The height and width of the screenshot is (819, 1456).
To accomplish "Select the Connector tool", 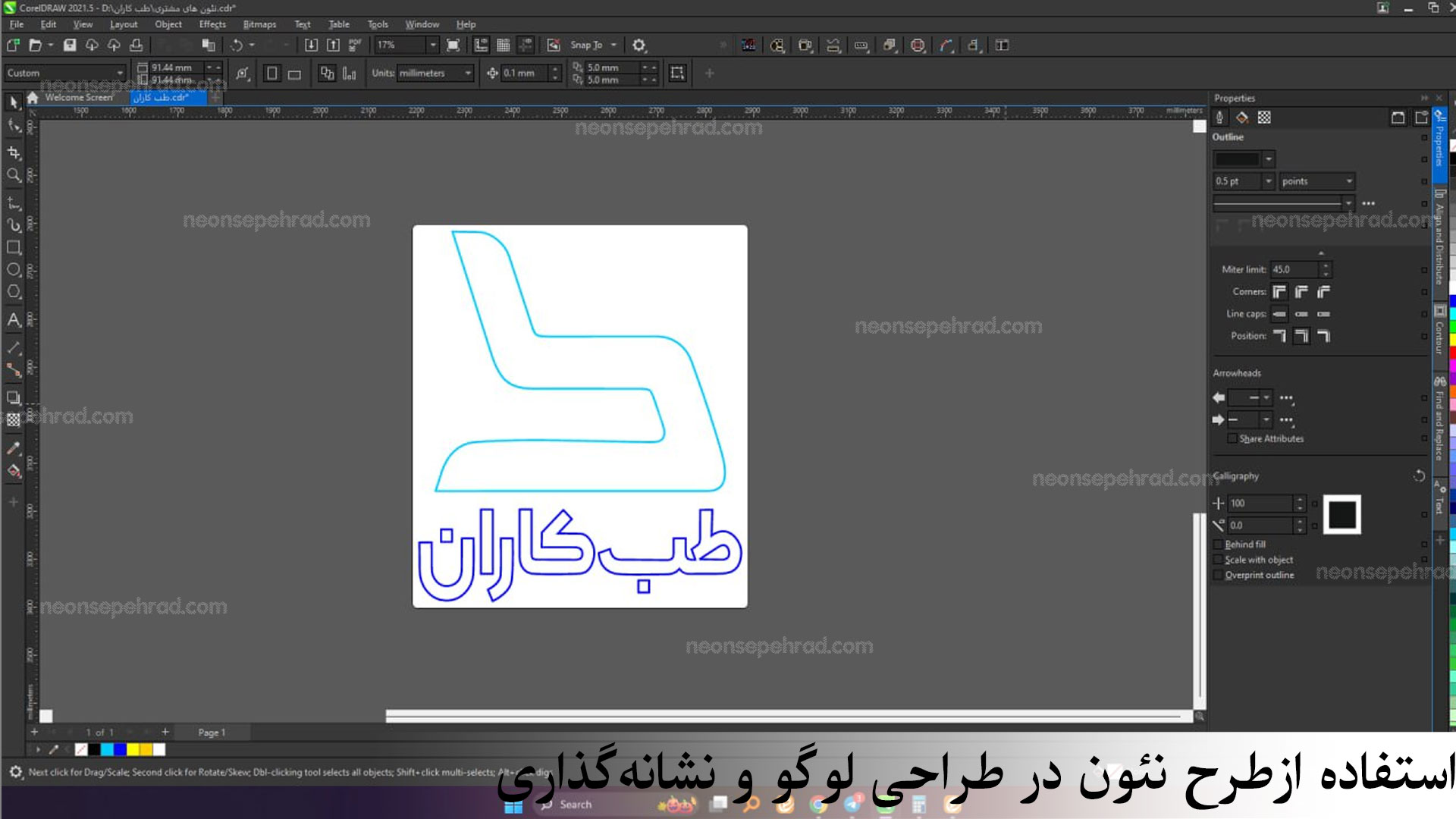I will pyautogui.click(x=14, y=370).
